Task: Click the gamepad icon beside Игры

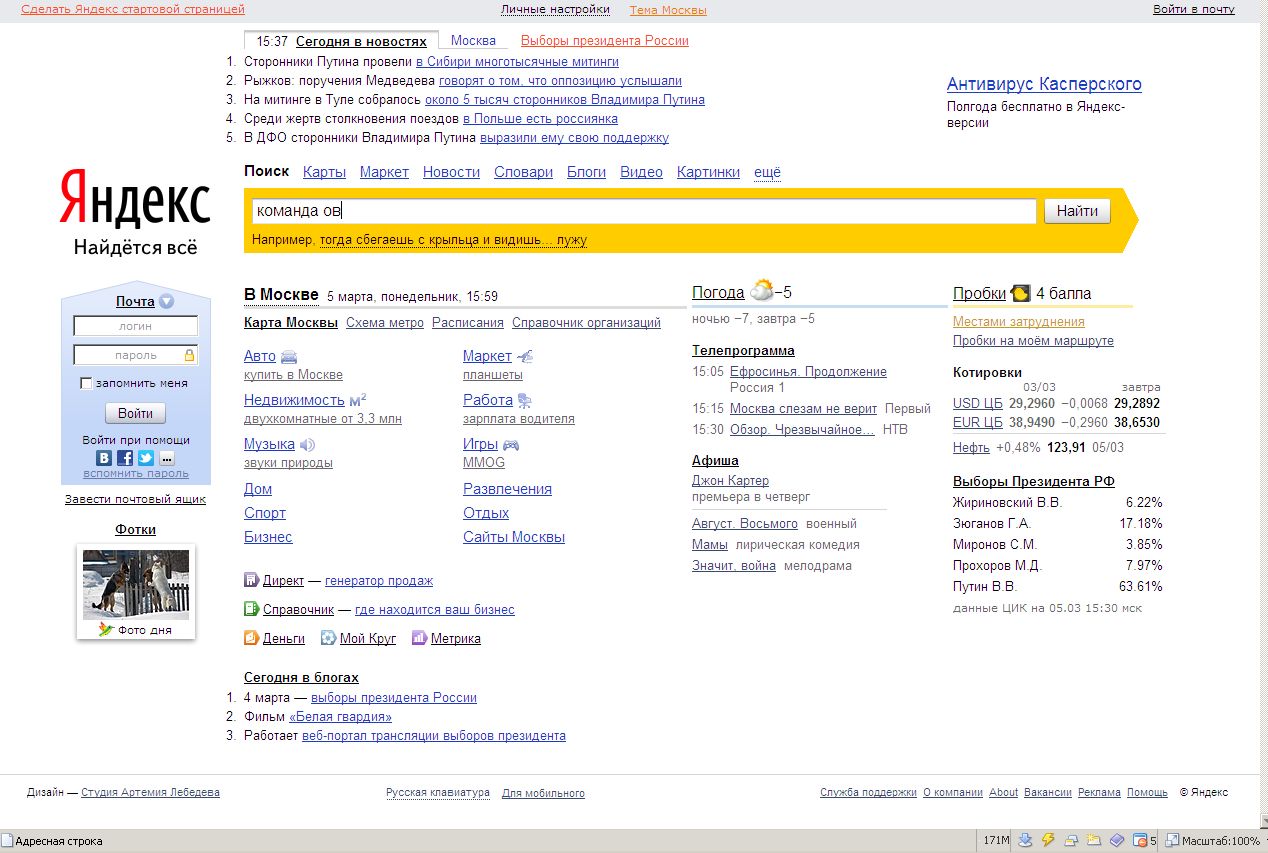Action: 511,445
